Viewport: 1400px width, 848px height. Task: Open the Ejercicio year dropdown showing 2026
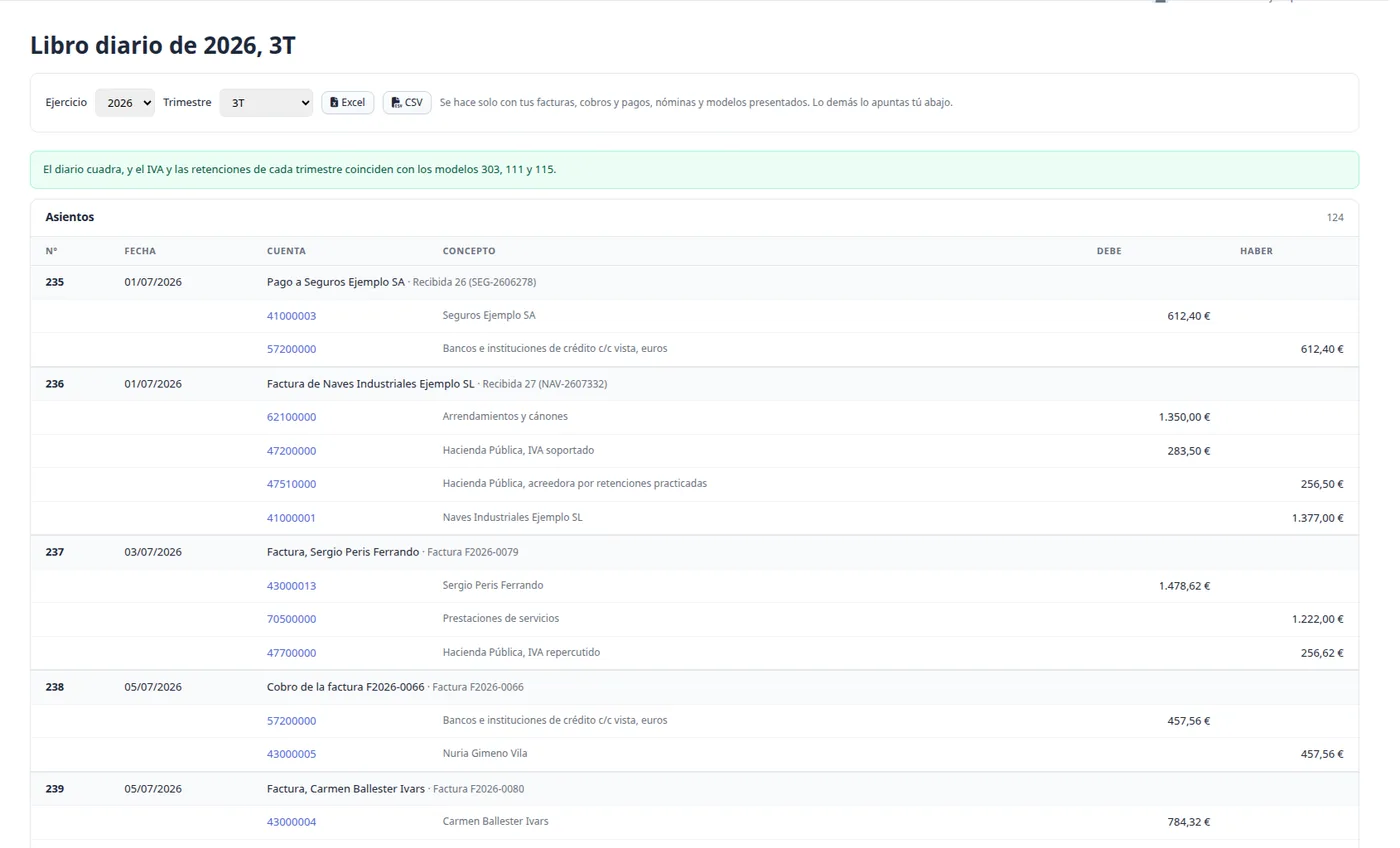(x=125, y=103)
